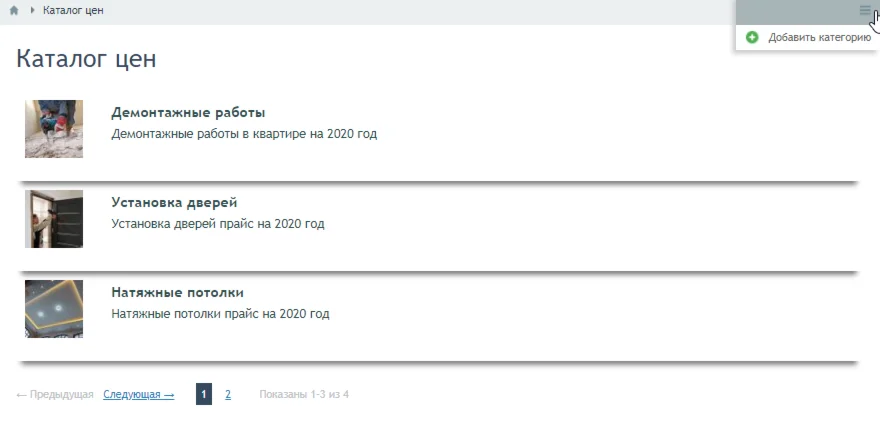Go to the next page via 'Следующая'
The image size is (880, 432).
[x=138, y=395]
